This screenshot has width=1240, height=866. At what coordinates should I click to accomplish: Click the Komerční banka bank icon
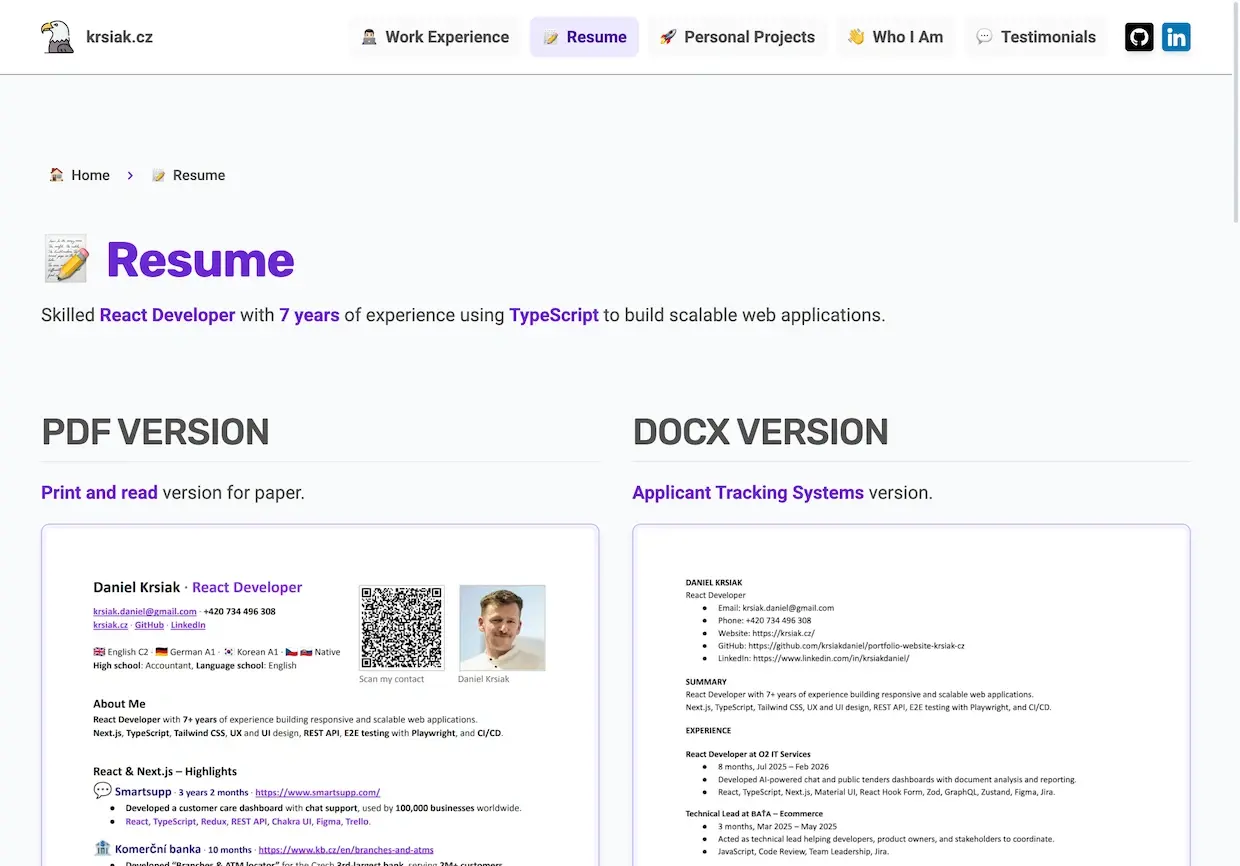[102, 849]
